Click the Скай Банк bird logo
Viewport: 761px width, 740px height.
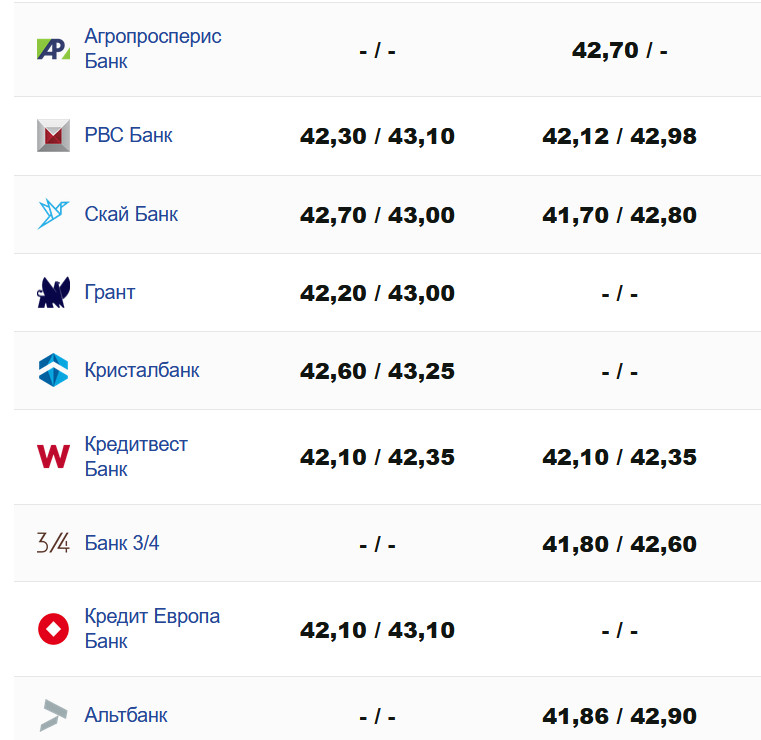pyautogui.click(x=53, y=214)
